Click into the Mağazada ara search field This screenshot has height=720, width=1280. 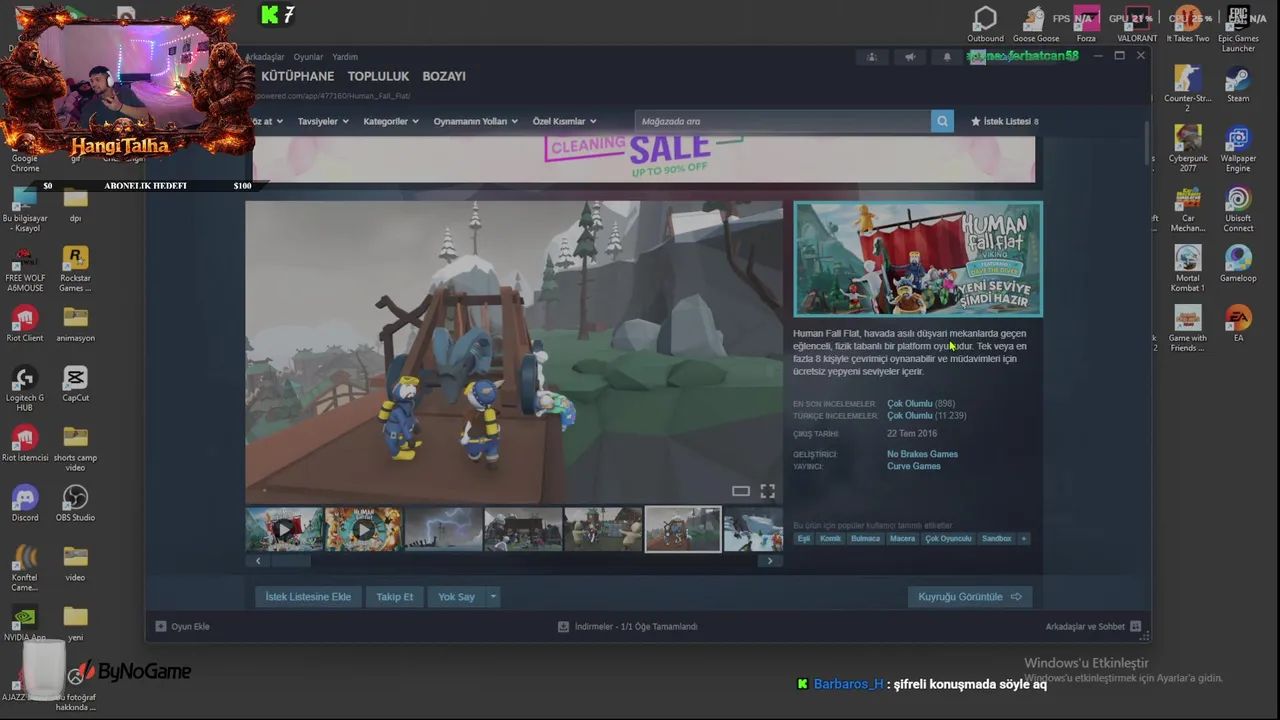pos(782,121)
